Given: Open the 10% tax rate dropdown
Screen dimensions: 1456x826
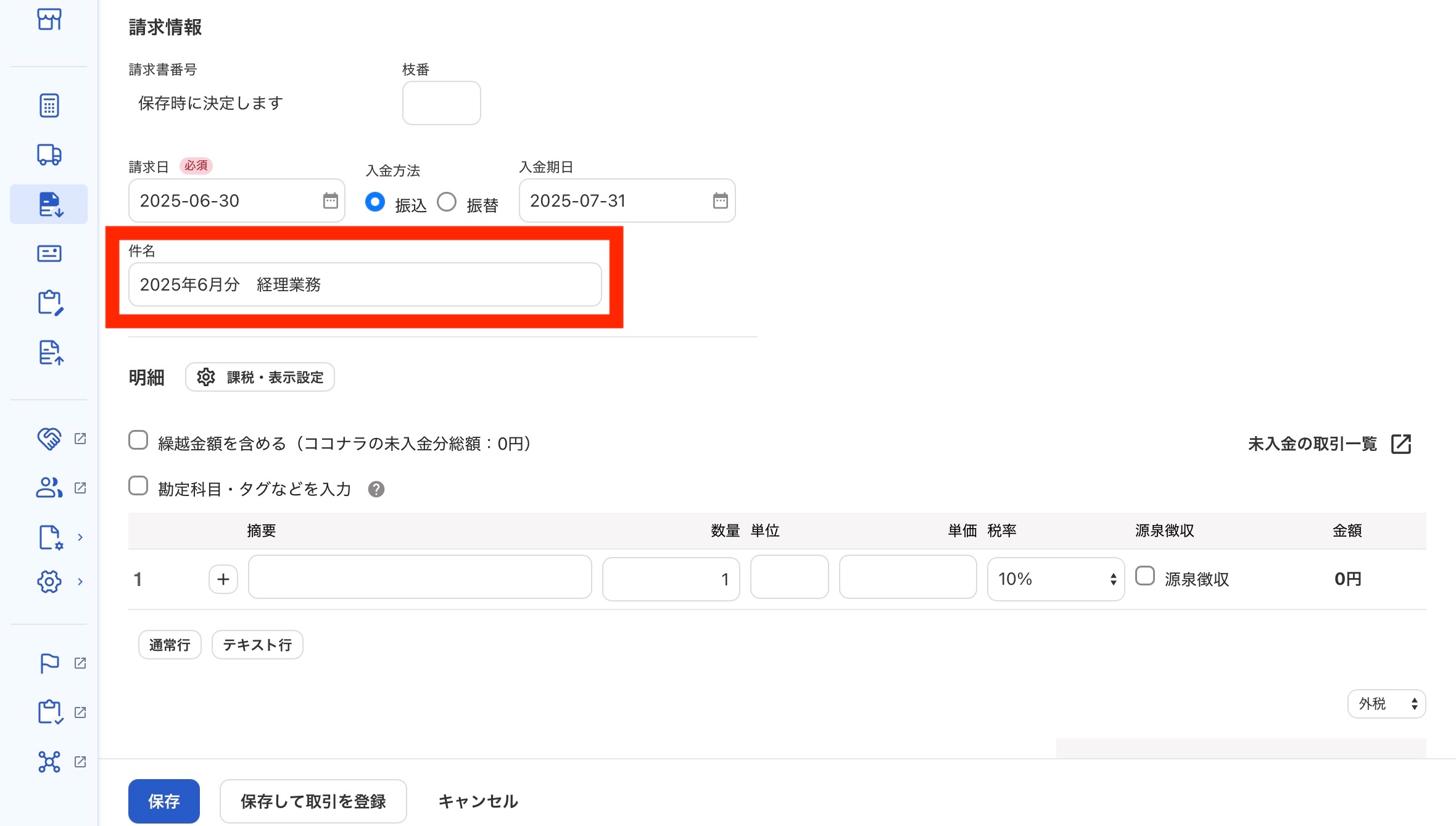Looking at the screenshot, I should (1056, 579).
